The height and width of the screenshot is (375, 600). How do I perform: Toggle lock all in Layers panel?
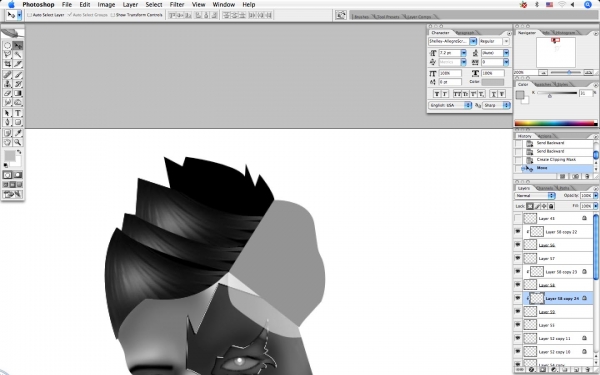(x=551, y=206)
